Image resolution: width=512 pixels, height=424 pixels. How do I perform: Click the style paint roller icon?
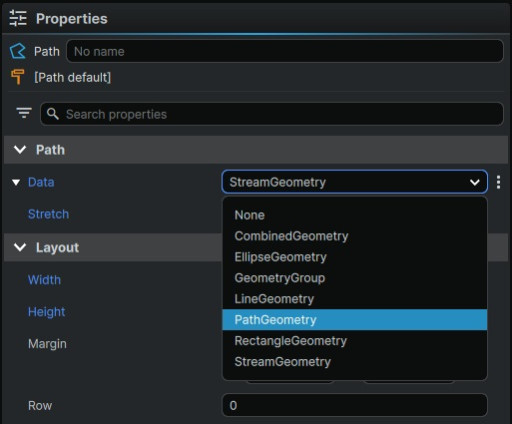click(x=17, y=77)
